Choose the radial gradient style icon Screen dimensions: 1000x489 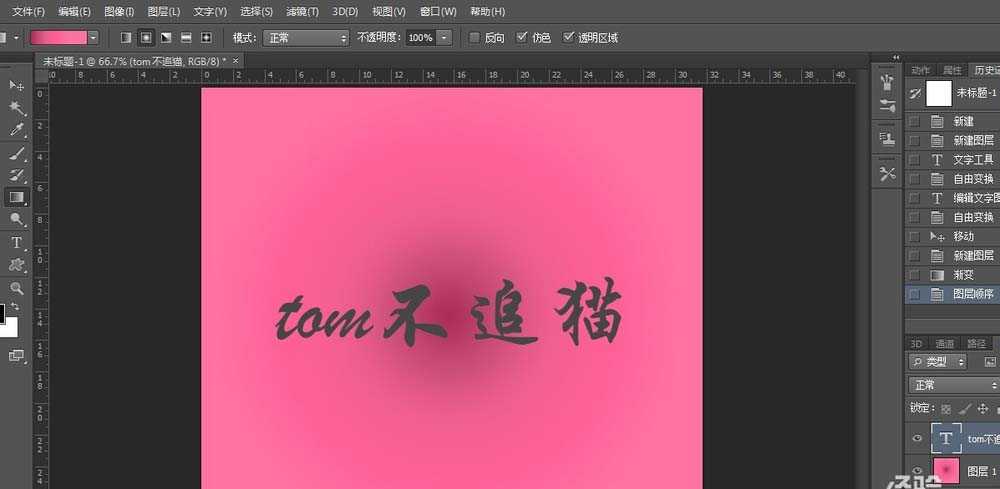(146, 38)
